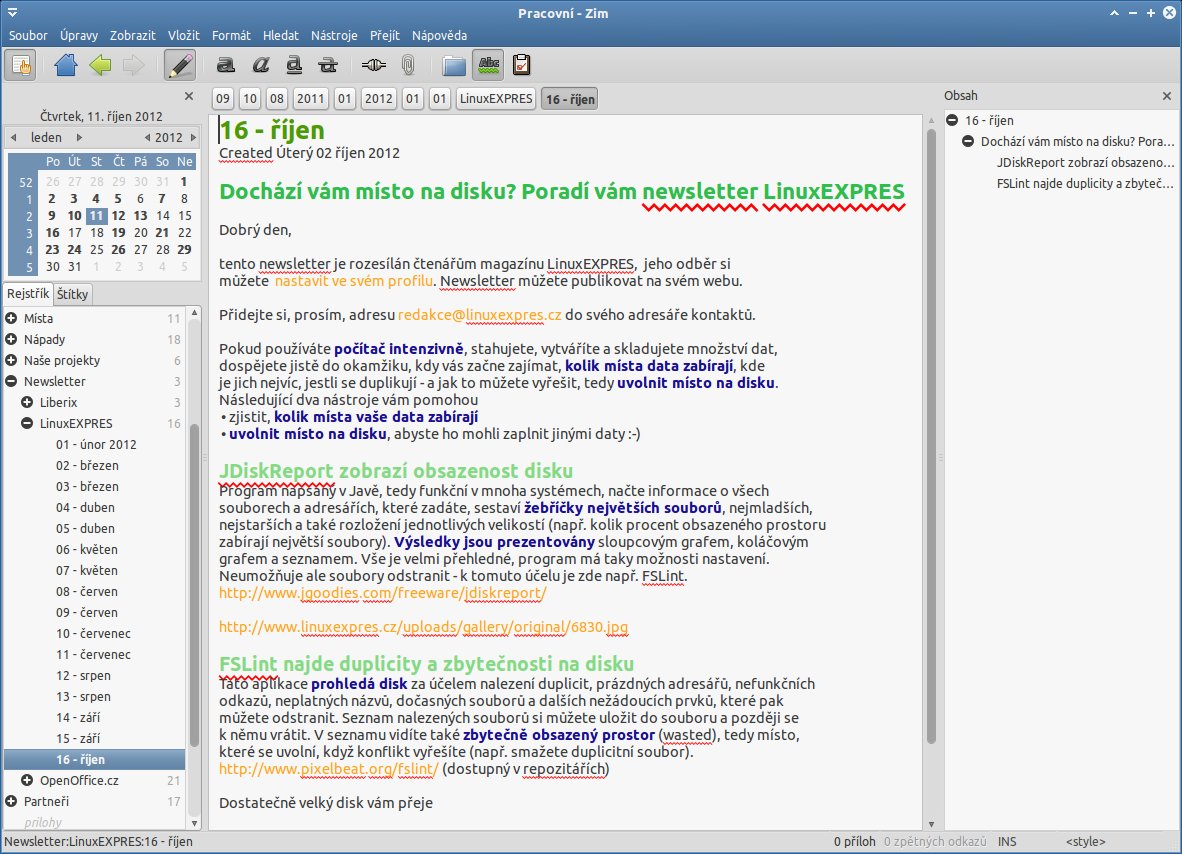The height and width of the screenshot is (854, 1182).
Task: Expand the OpenOffice.cz tree node
Action: [x=27, y=780]
